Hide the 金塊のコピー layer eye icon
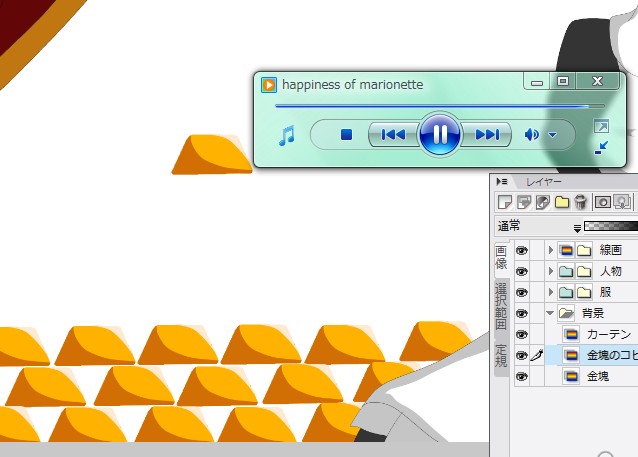The width and height of the screenshot is (638, 457). tap(522, 355)
